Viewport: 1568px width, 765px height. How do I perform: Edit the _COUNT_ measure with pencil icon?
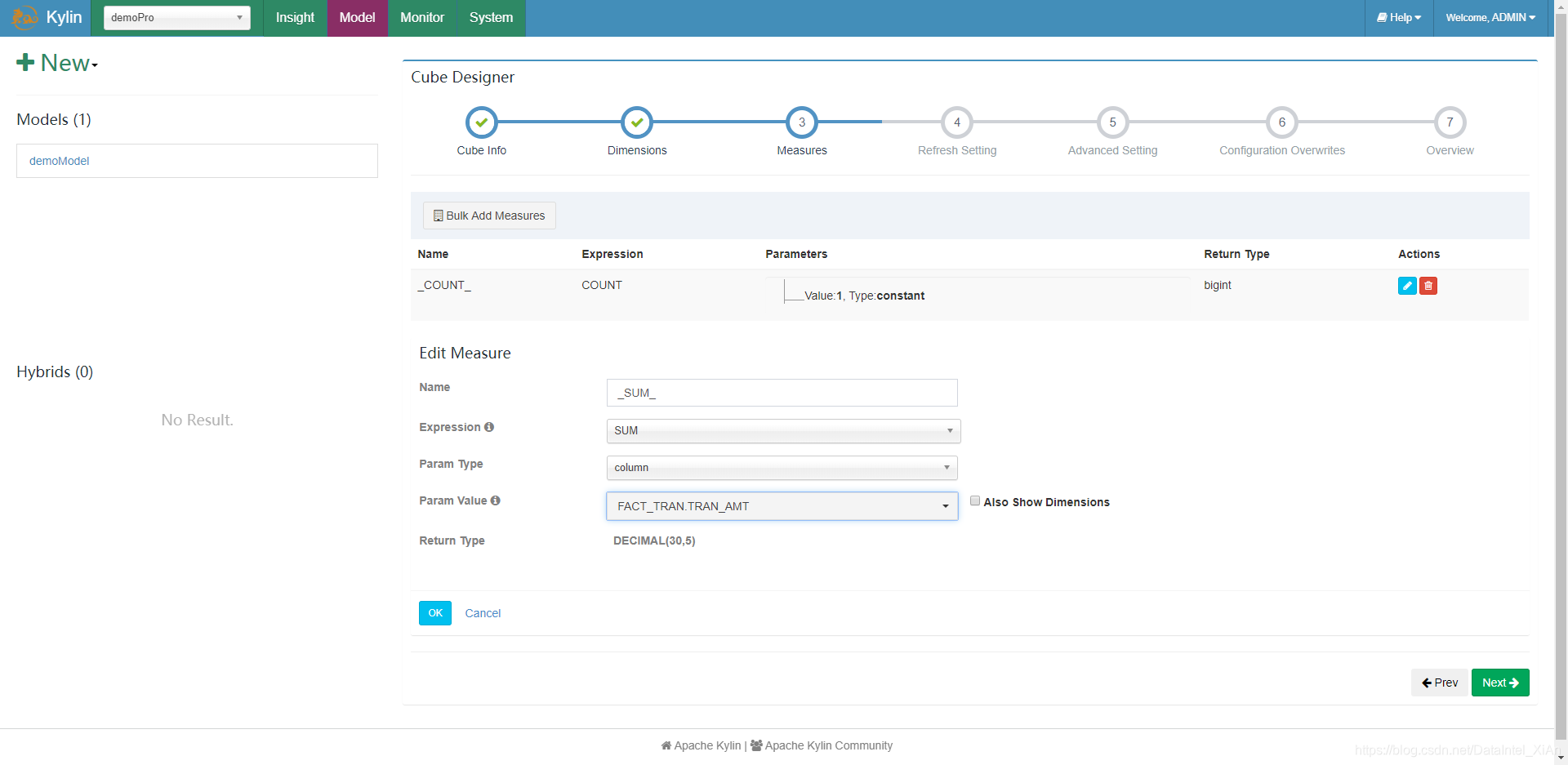1406,286
